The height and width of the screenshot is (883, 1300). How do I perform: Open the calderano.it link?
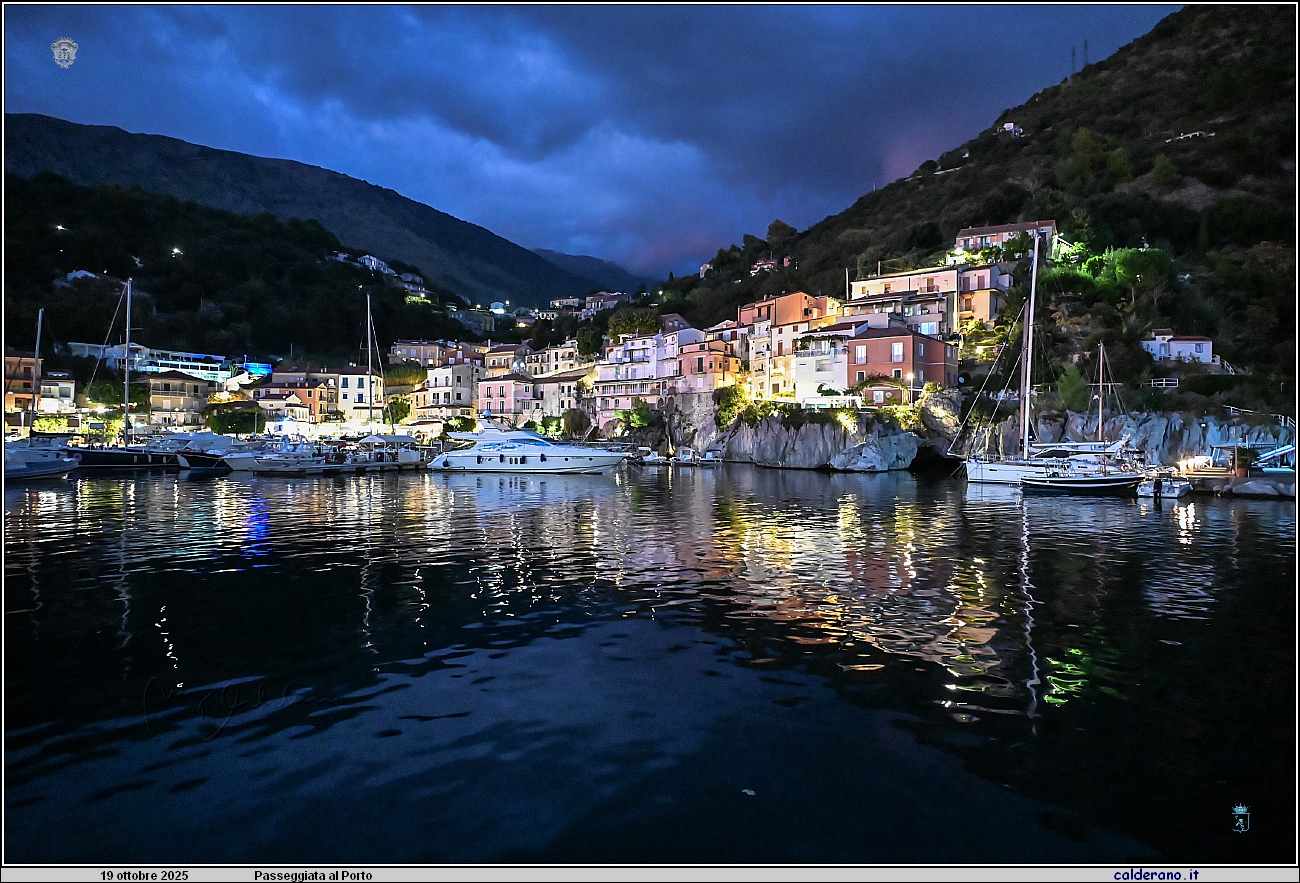pos(1155,875)
